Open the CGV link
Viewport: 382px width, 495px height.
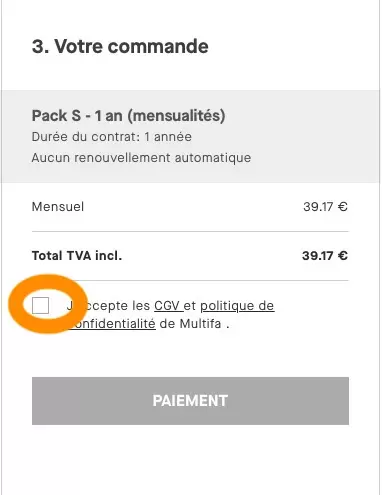tap(168, 306)
